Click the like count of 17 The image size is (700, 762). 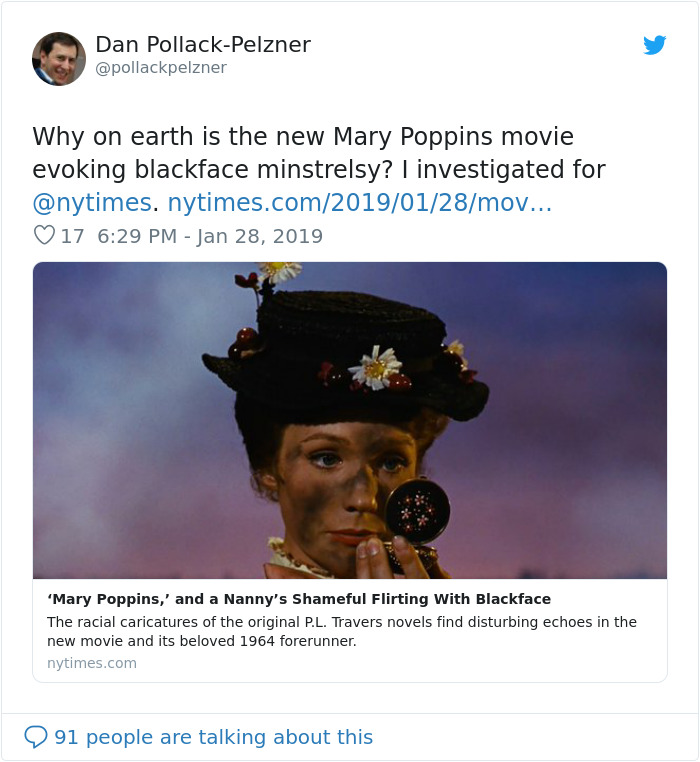72,236
